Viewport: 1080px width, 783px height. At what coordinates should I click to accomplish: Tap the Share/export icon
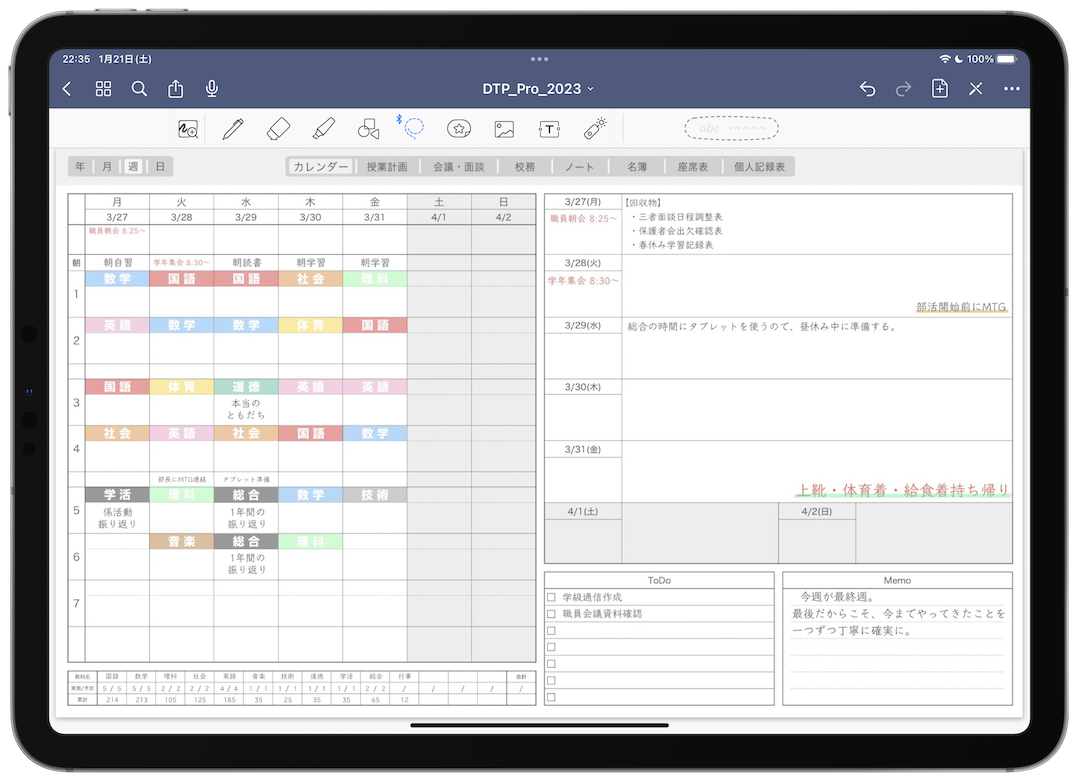coord(176,88)
